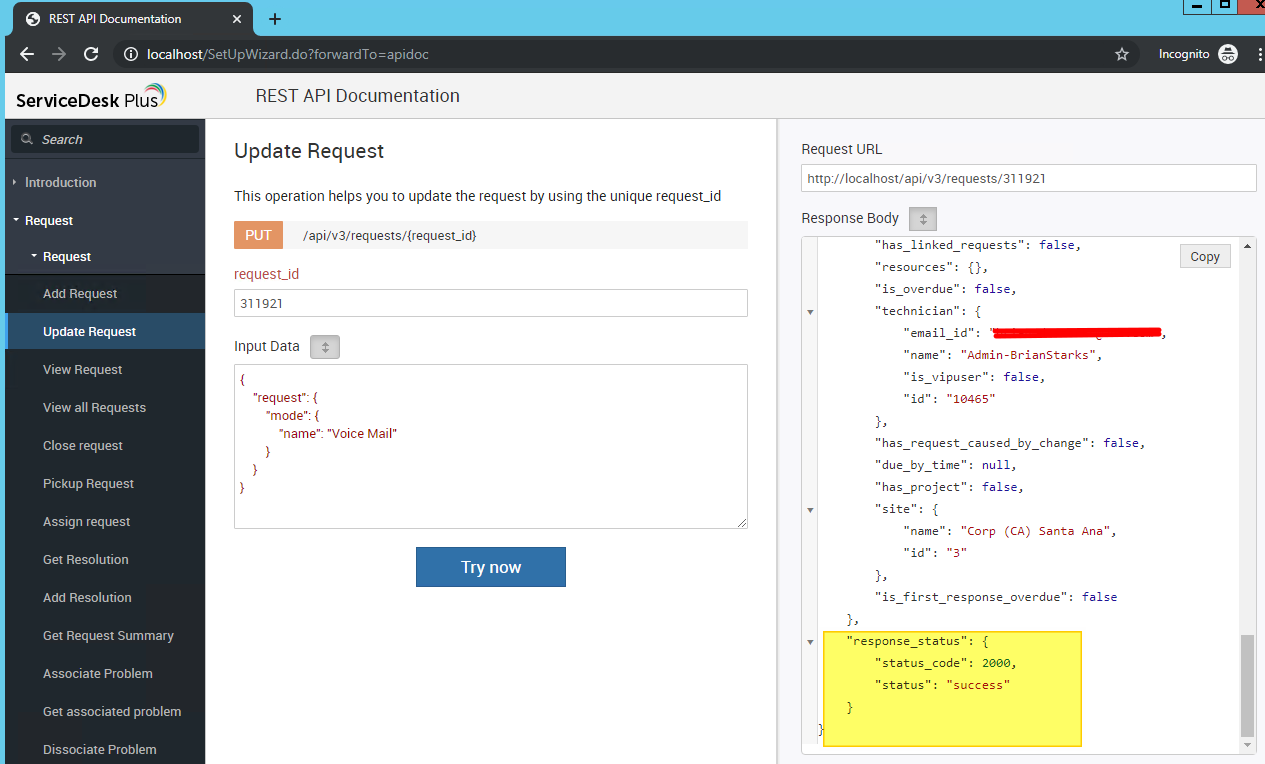This screenshot has width=1265, height=764.
Task: Click the request_id input field
Action: tap(490, 303)
